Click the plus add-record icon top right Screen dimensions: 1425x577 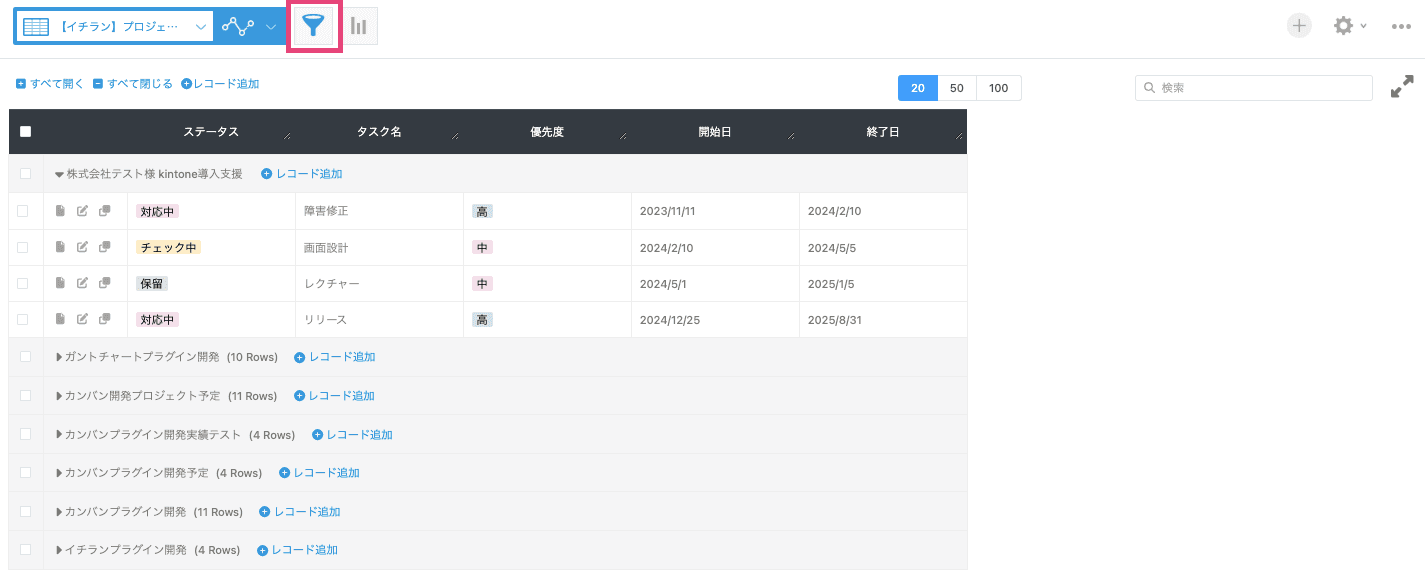click(x=1299, y=26)
